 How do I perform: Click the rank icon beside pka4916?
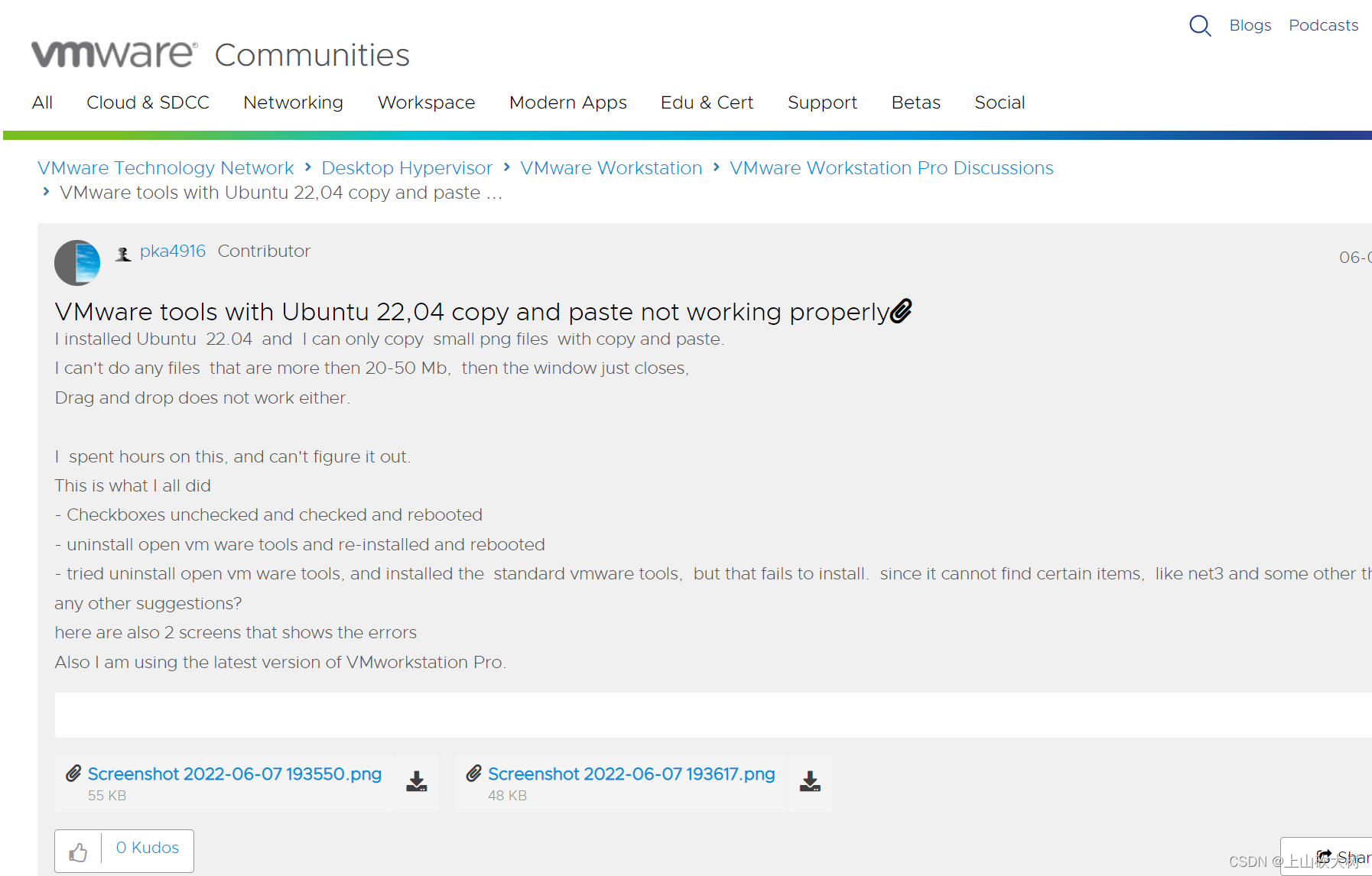point(123,254)
